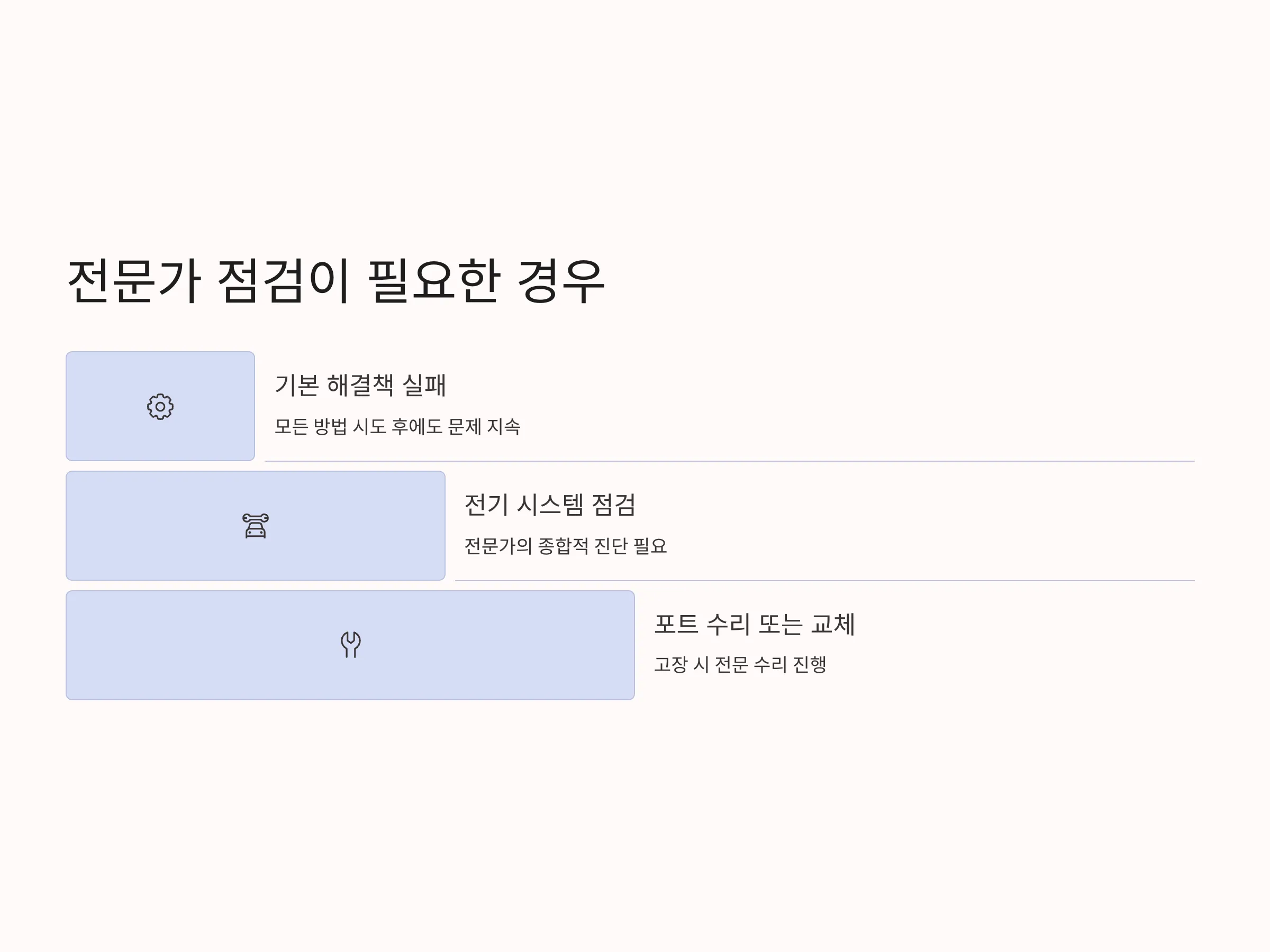Click divider line below 전기 시스템 점검 section
Image resolution: width=1270 pixels, height=952 pixels.
pyautogui.click(x=825, y=581)
